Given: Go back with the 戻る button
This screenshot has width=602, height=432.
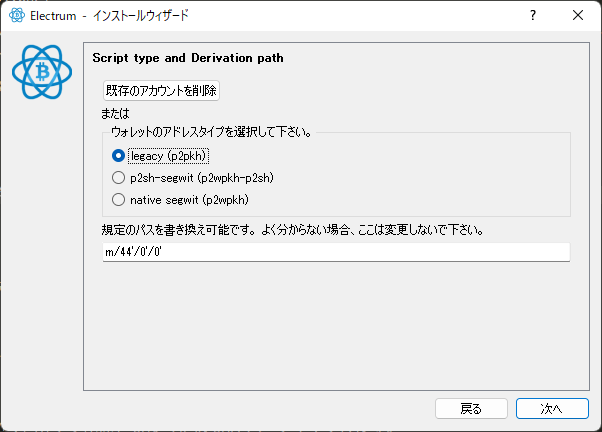Looking at the screenshot, I should (x=471, y=408).
